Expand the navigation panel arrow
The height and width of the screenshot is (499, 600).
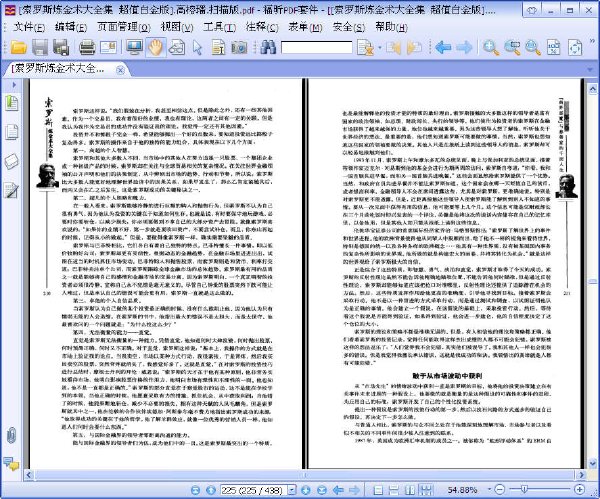tap(14, 85)
